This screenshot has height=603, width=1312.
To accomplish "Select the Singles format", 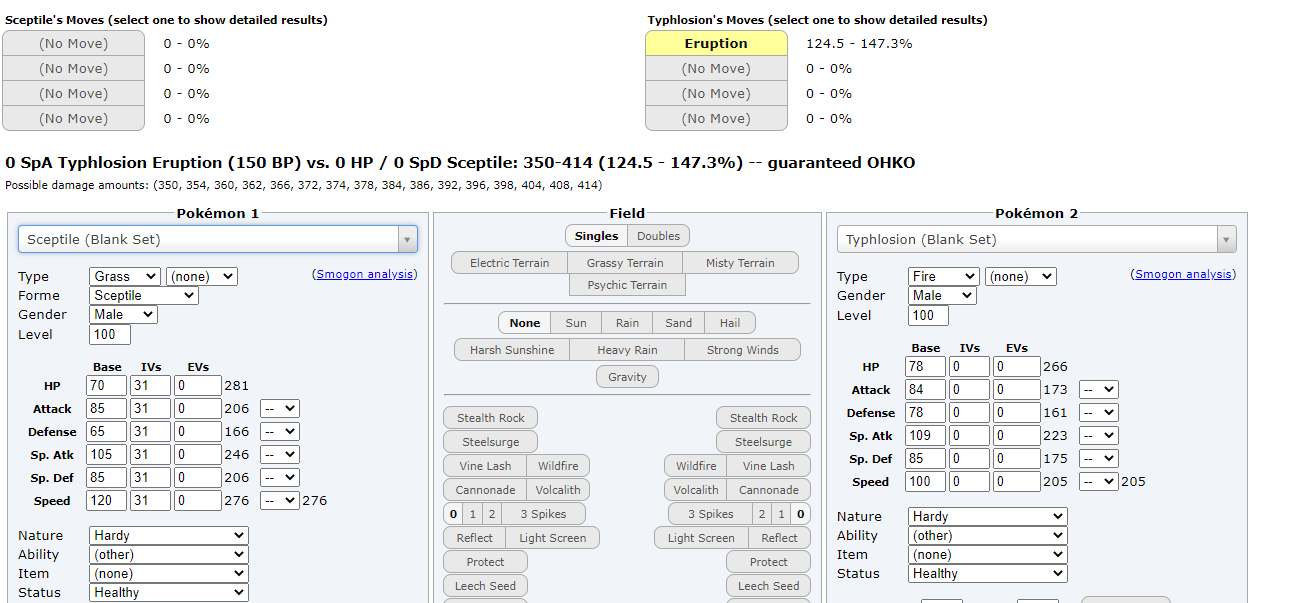I will pos(596,236).
